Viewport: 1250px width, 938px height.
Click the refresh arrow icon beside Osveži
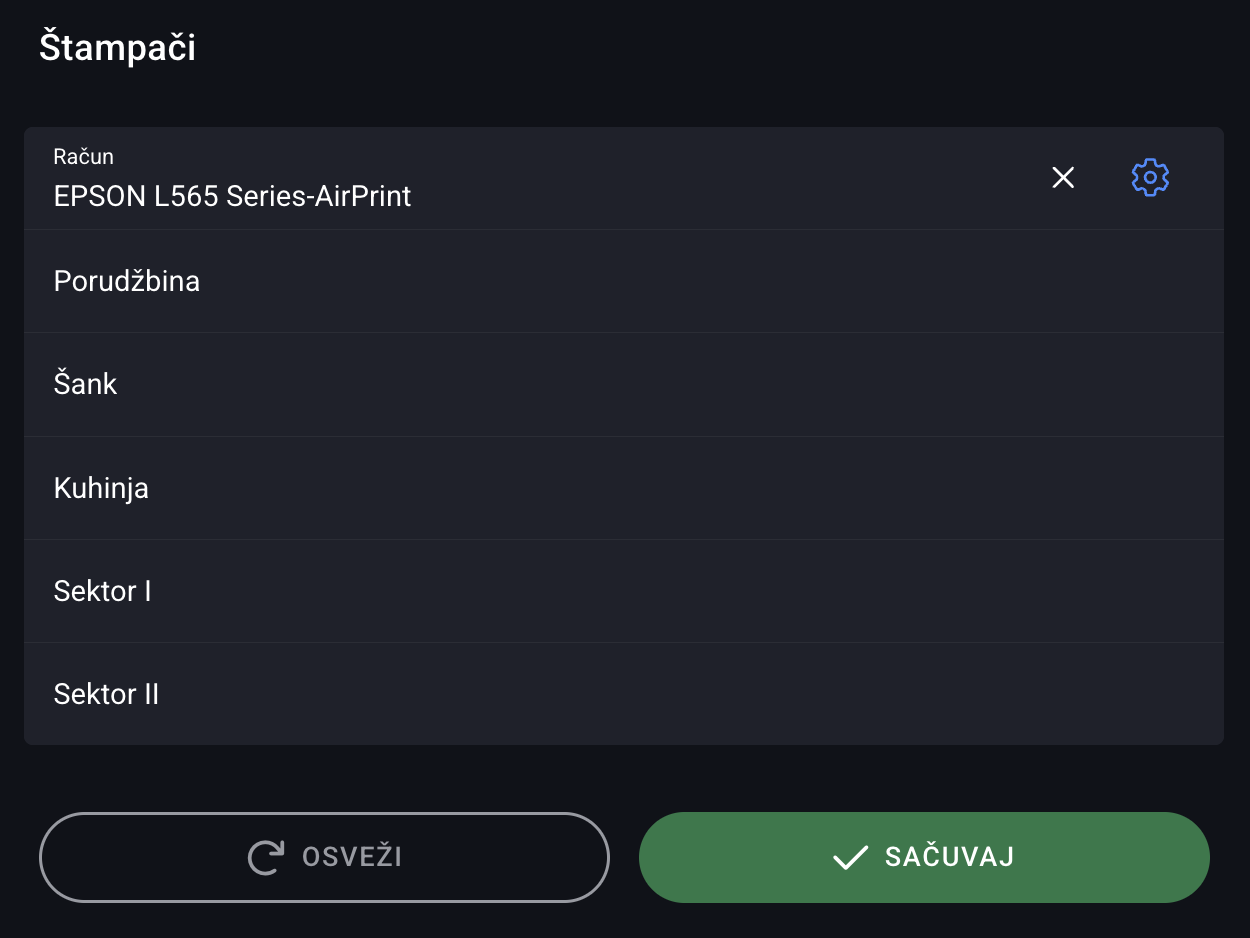coord(266,857)
